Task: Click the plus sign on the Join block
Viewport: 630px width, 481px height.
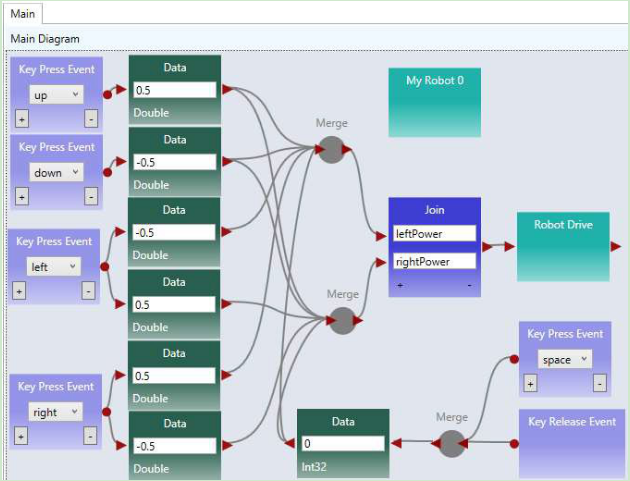Action: click(400, 285)
